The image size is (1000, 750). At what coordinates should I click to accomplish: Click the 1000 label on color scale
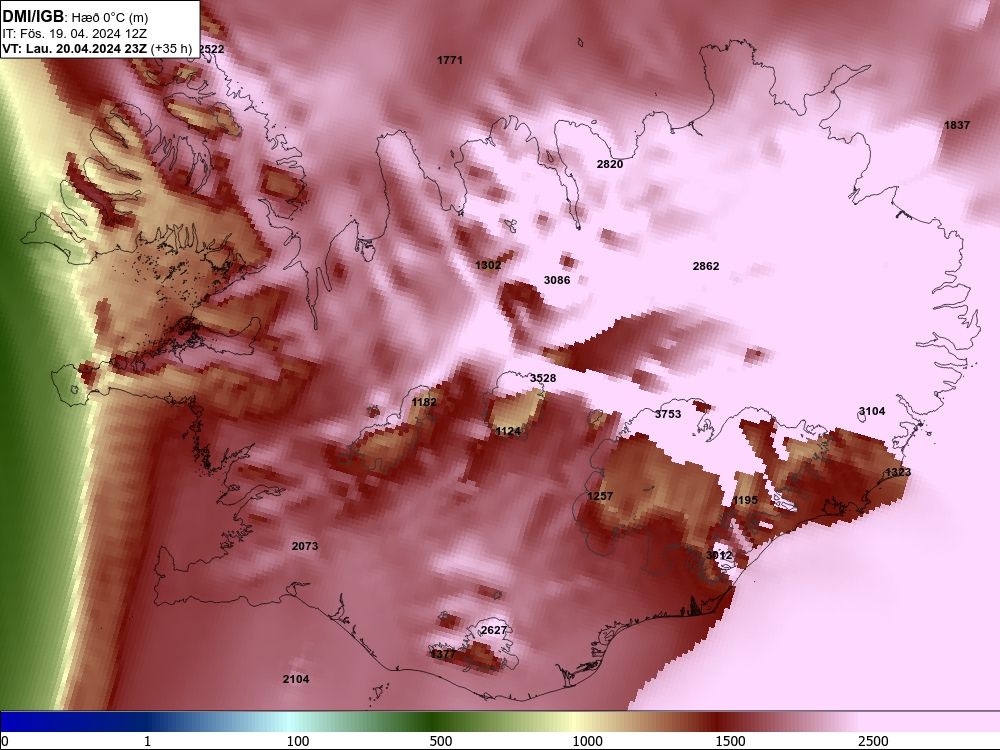[x=587, y=741]
